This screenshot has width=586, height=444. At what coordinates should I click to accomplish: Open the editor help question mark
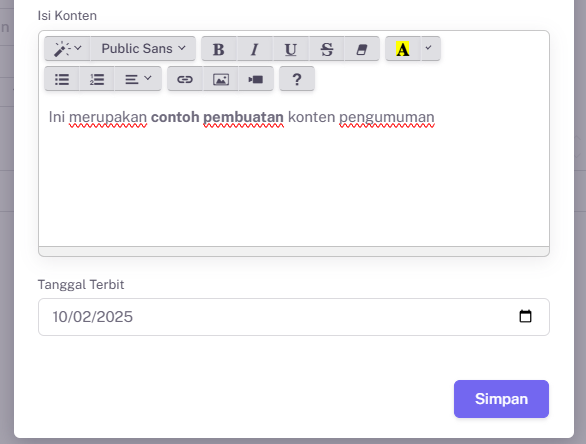point(297,79)
